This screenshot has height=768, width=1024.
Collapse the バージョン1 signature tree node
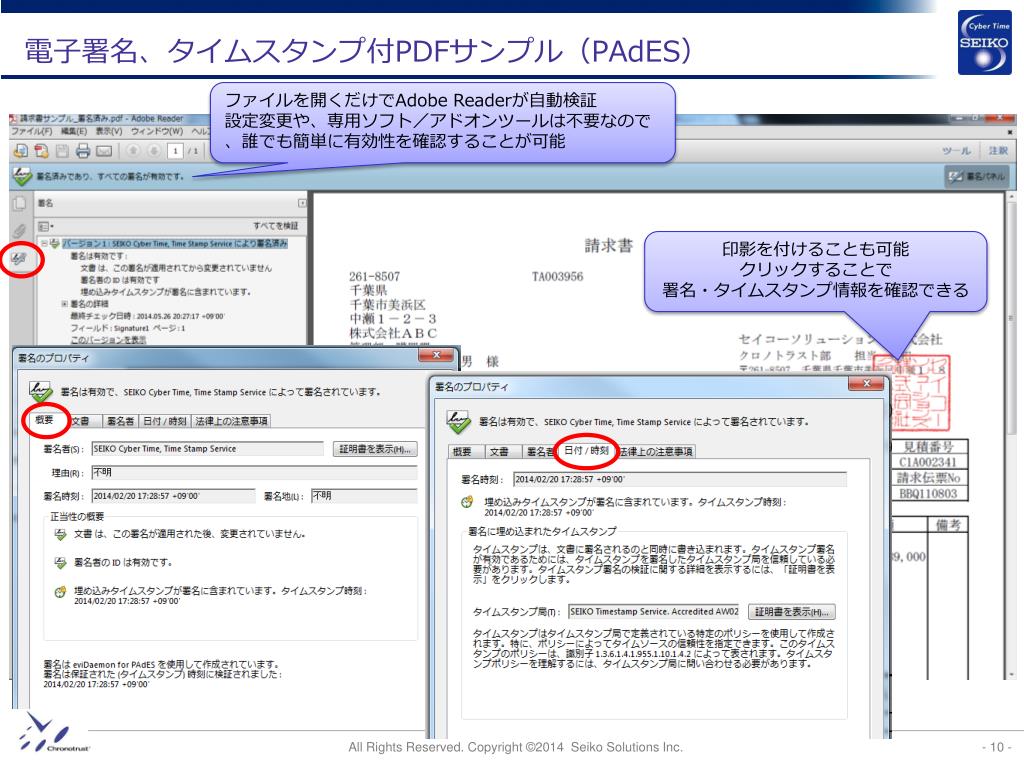[44, 244]
